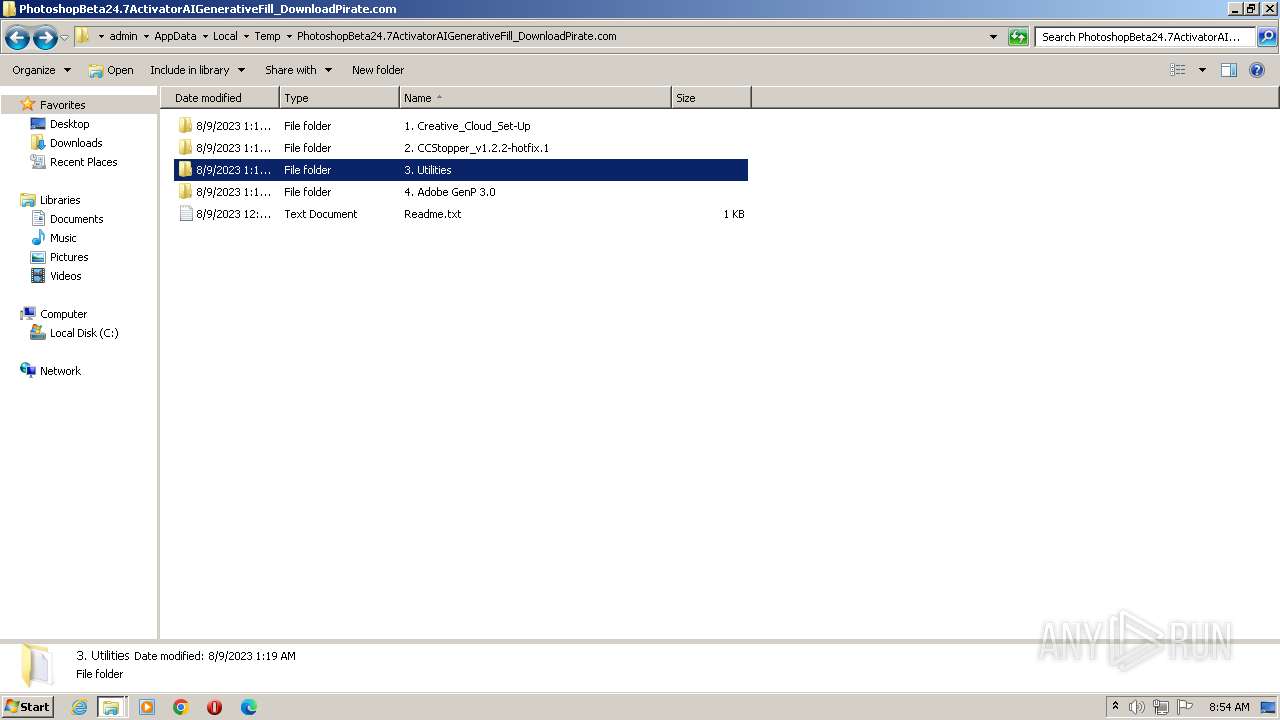Toggle the preview pane icon
The width and height of the screenshot is (1280, 720).
point(1229,70)
